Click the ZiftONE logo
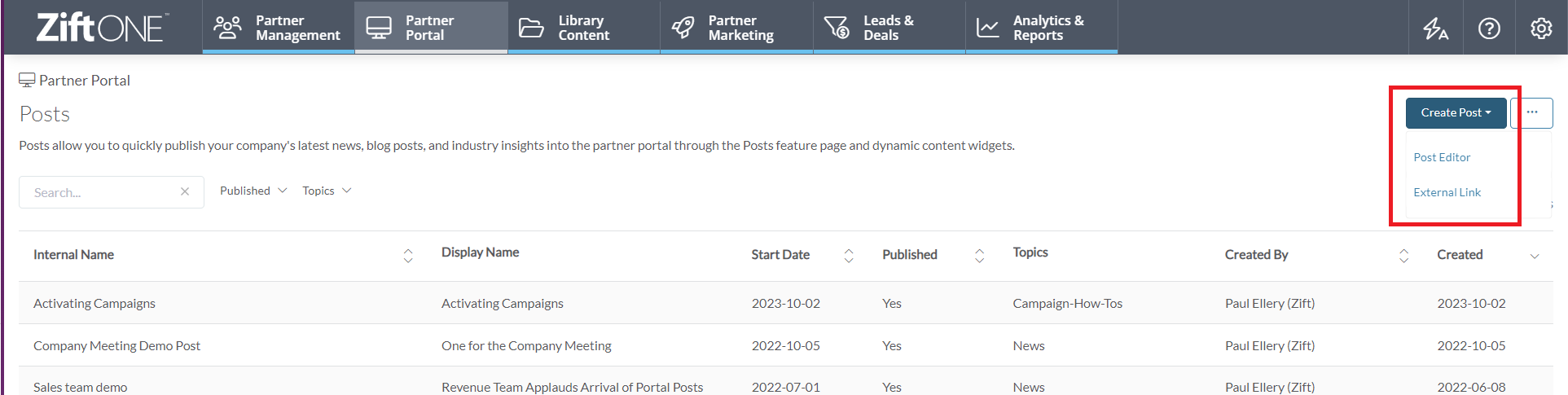This screenshot has height=395, width=1568. point(102,27)
